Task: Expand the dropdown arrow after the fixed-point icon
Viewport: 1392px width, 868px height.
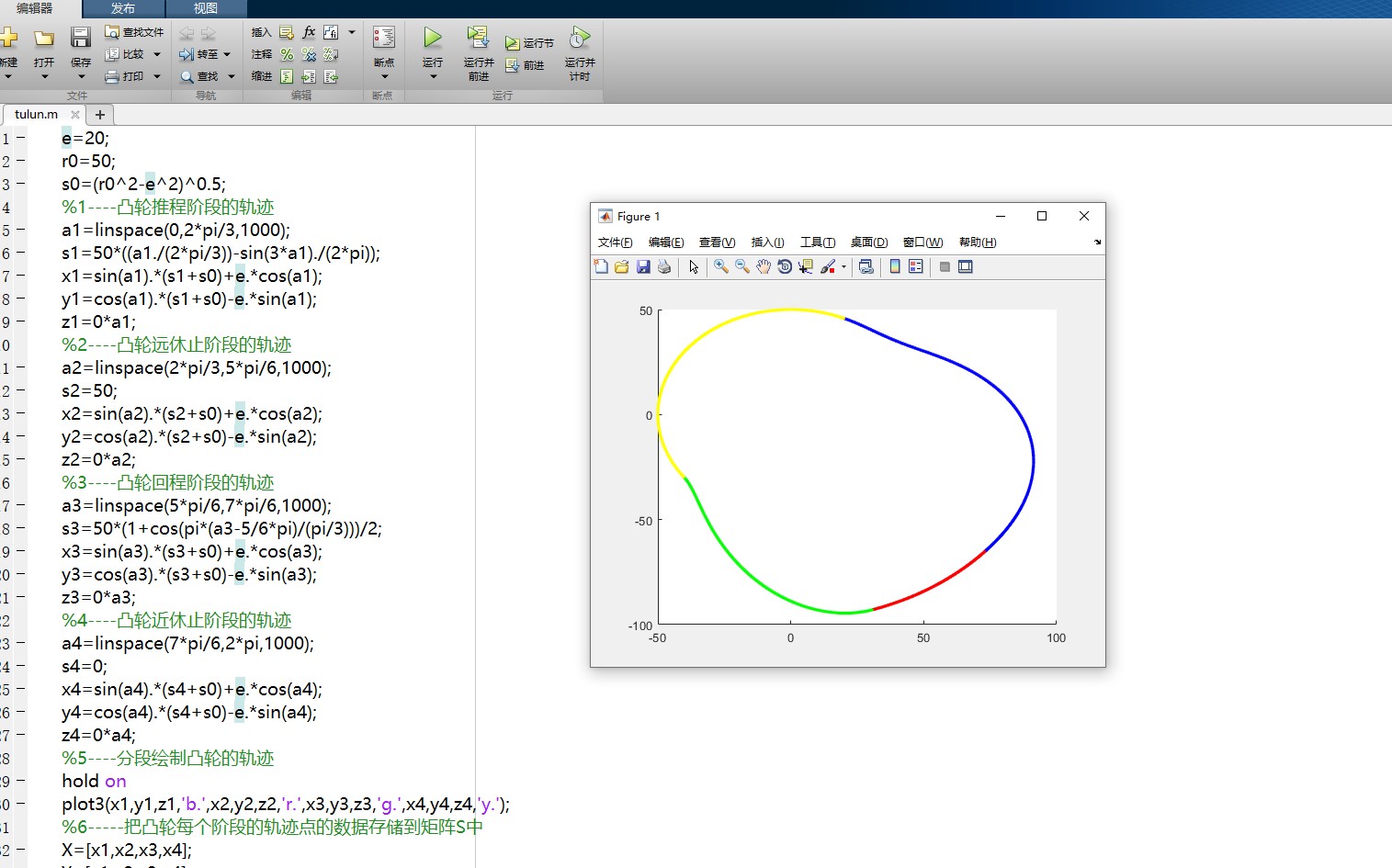Action: coord(352,32)
